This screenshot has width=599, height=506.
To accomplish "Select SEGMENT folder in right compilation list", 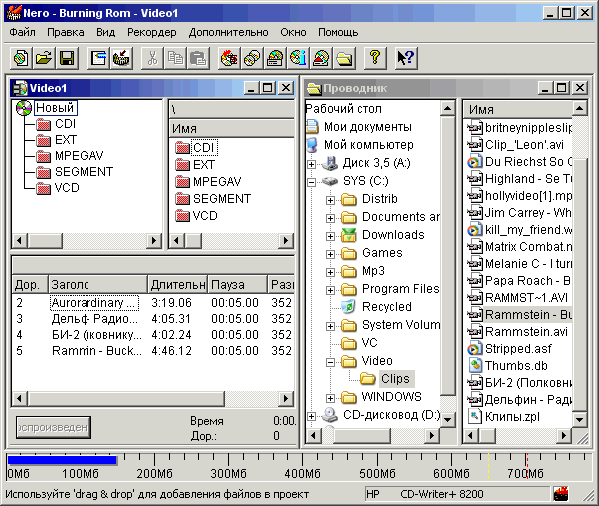I will (x=222, y=199).
